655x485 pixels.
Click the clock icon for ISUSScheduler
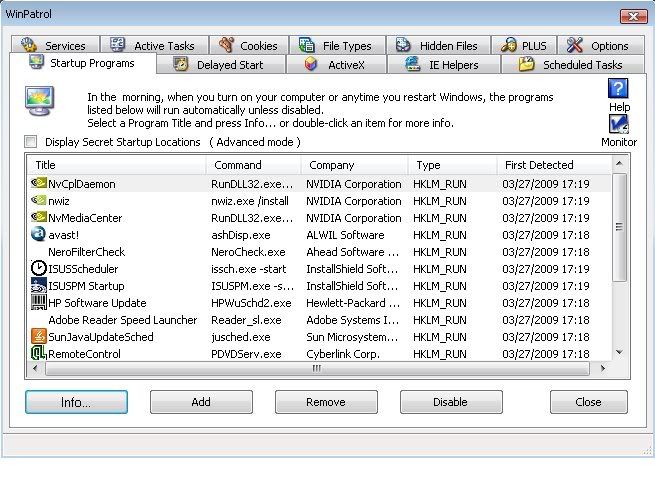[38, 268]
